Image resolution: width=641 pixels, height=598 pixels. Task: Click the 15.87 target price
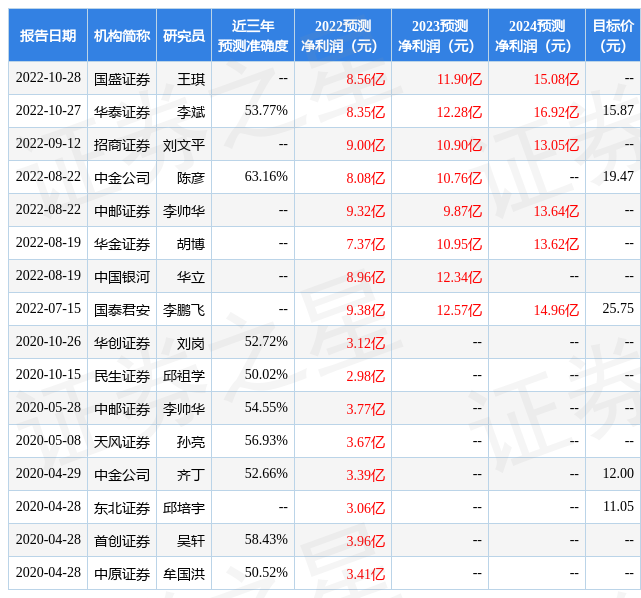point(618,110)
